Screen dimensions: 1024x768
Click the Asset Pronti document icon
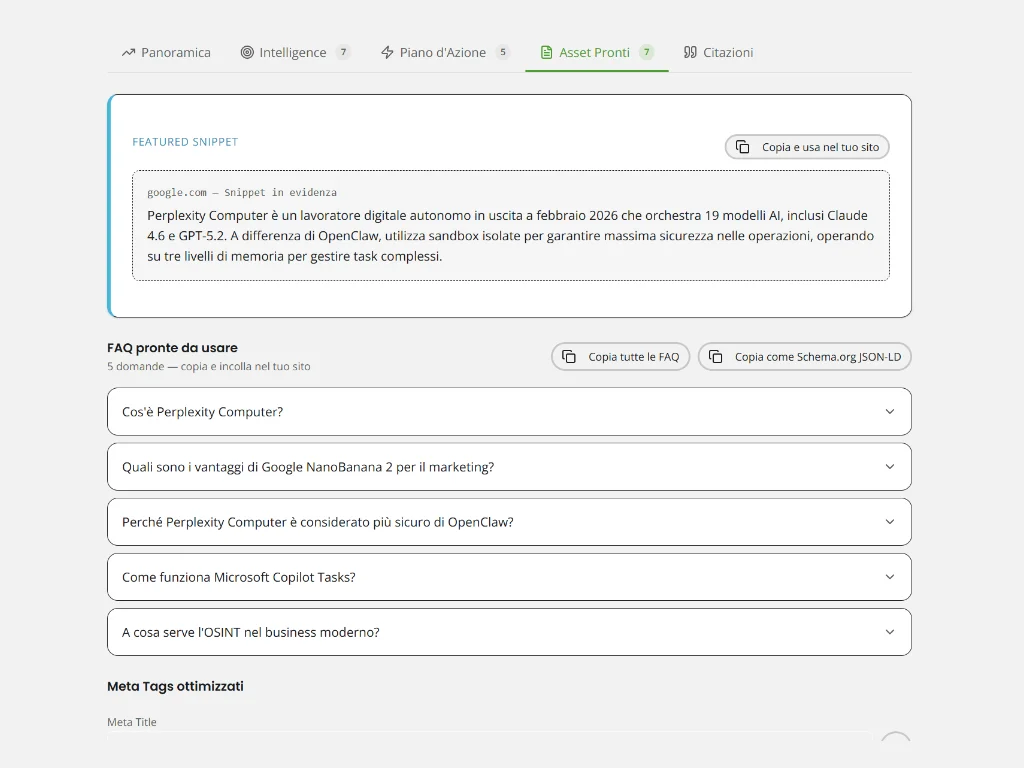coord(547,52)
